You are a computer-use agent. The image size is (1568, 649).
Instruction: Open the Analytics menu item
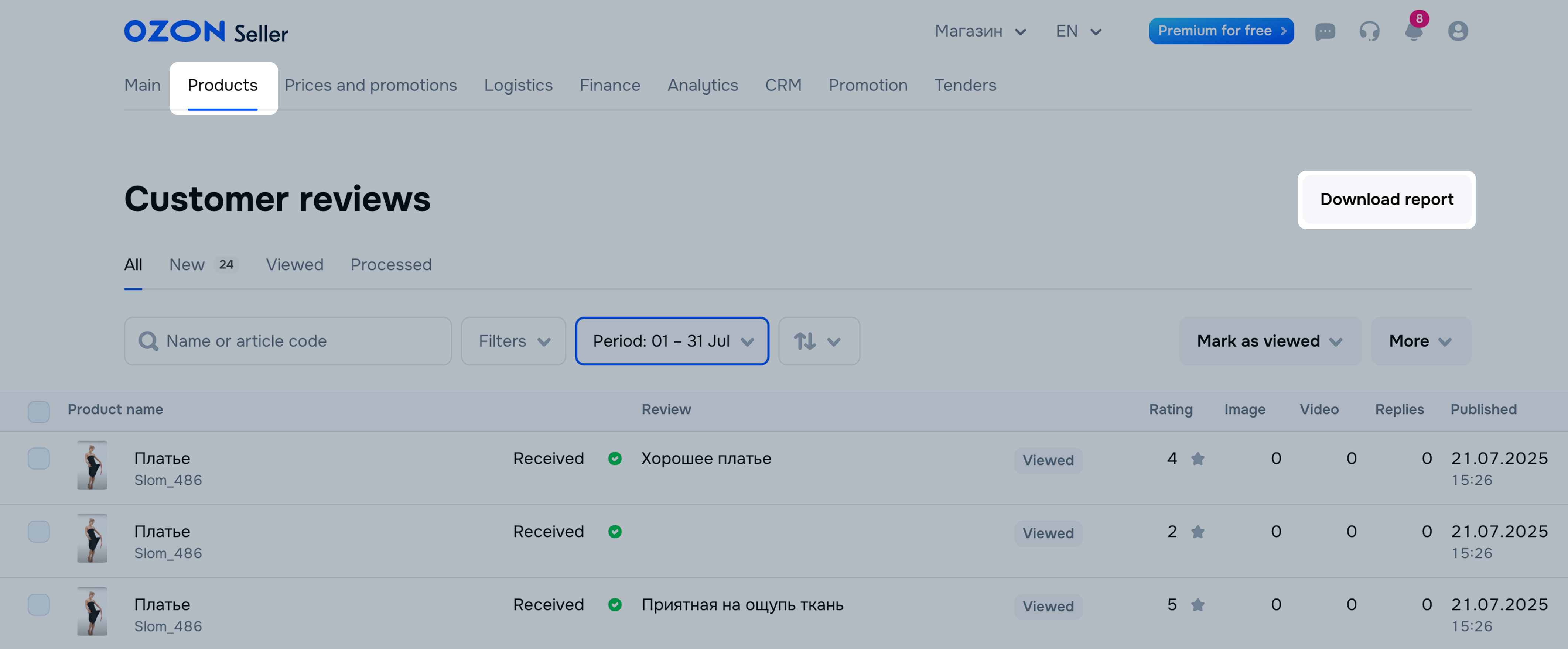(x=703, y=85)
